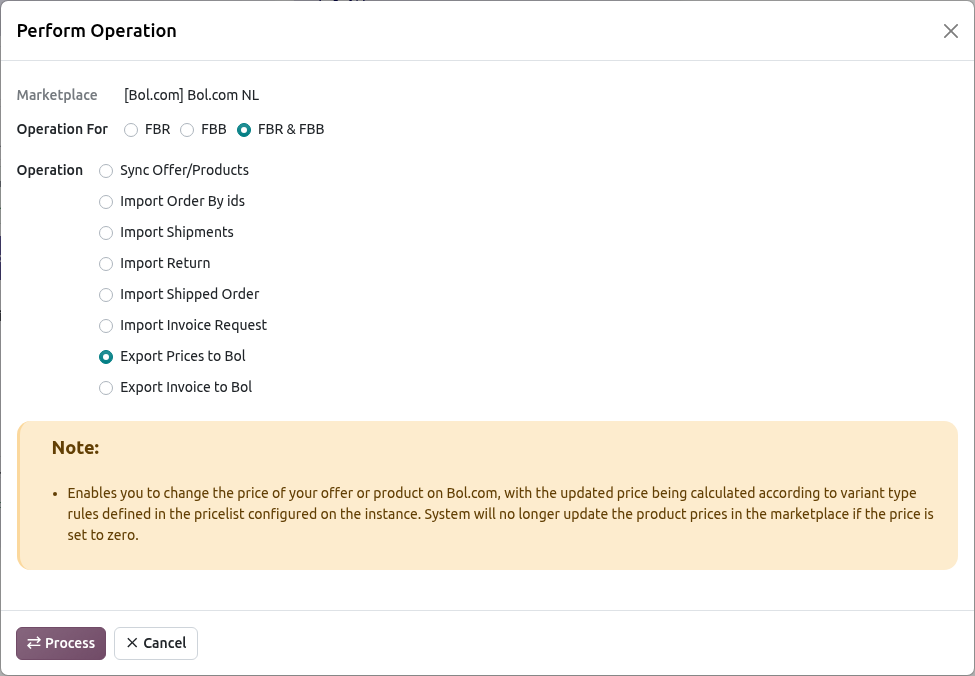Image resolution: width=975 pixels, height=676 pixels.
Task: Select the FBB radio option
Action: [x=187, y=130]
